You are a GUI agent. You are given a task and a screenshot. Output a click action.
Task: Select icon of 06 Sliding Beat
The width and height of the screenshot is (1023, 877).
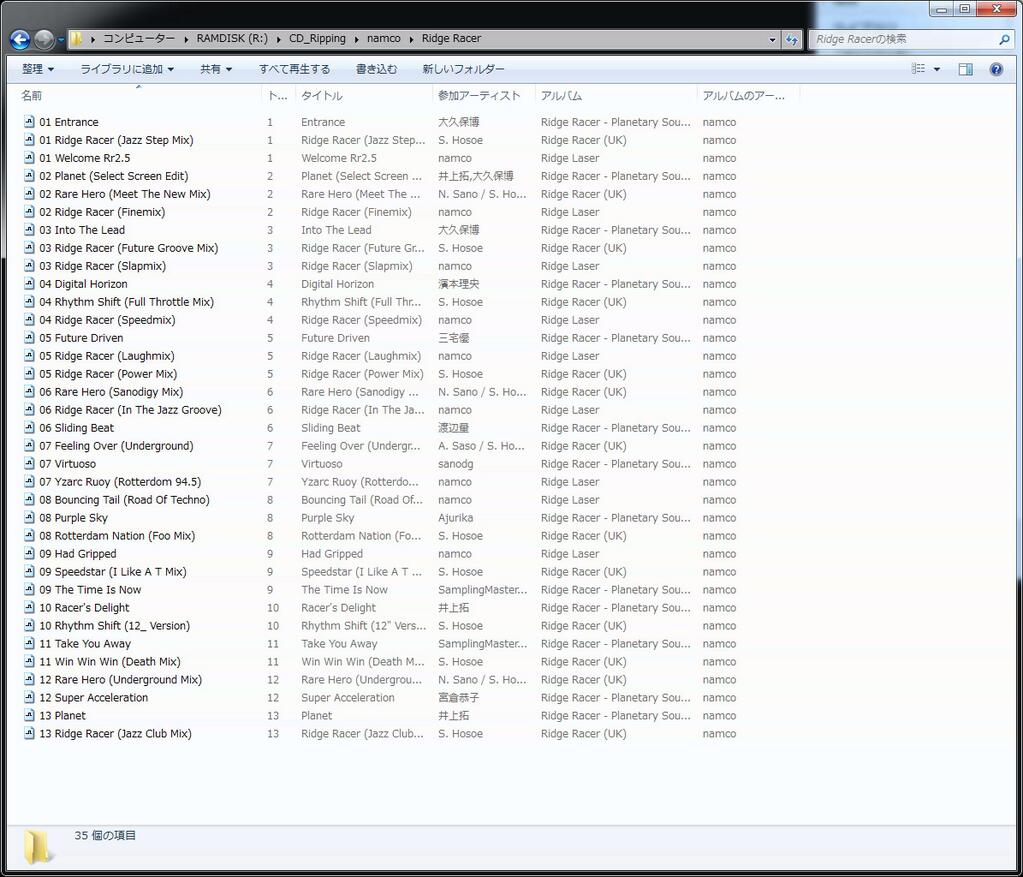pos(29,427)
